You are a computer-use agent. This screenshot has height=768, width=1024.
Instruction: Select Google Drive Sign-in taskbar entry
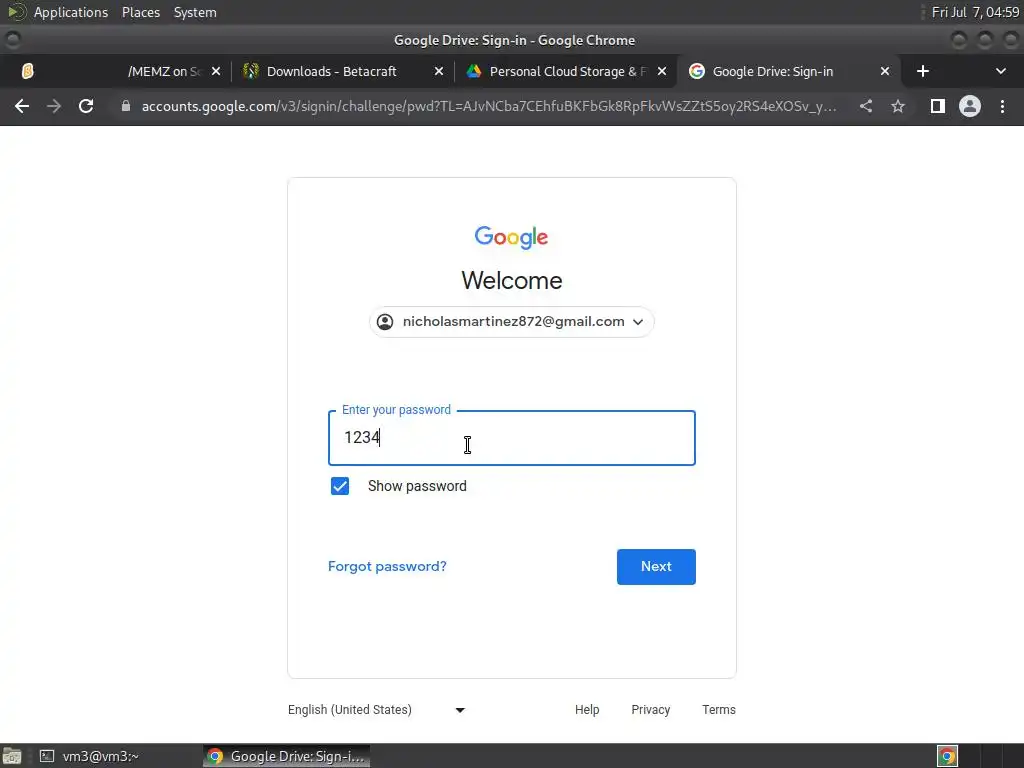point(287,756)
